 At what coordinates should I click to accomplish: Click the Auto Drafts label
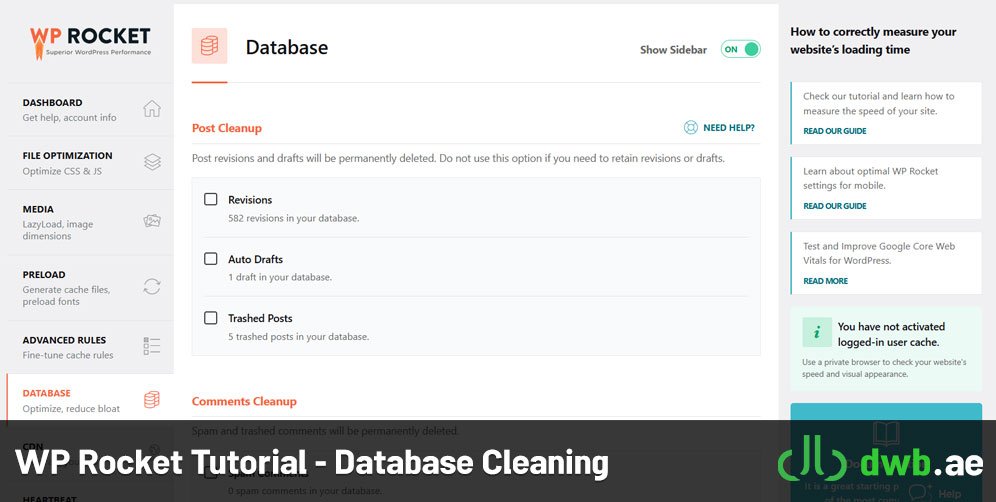255,259
